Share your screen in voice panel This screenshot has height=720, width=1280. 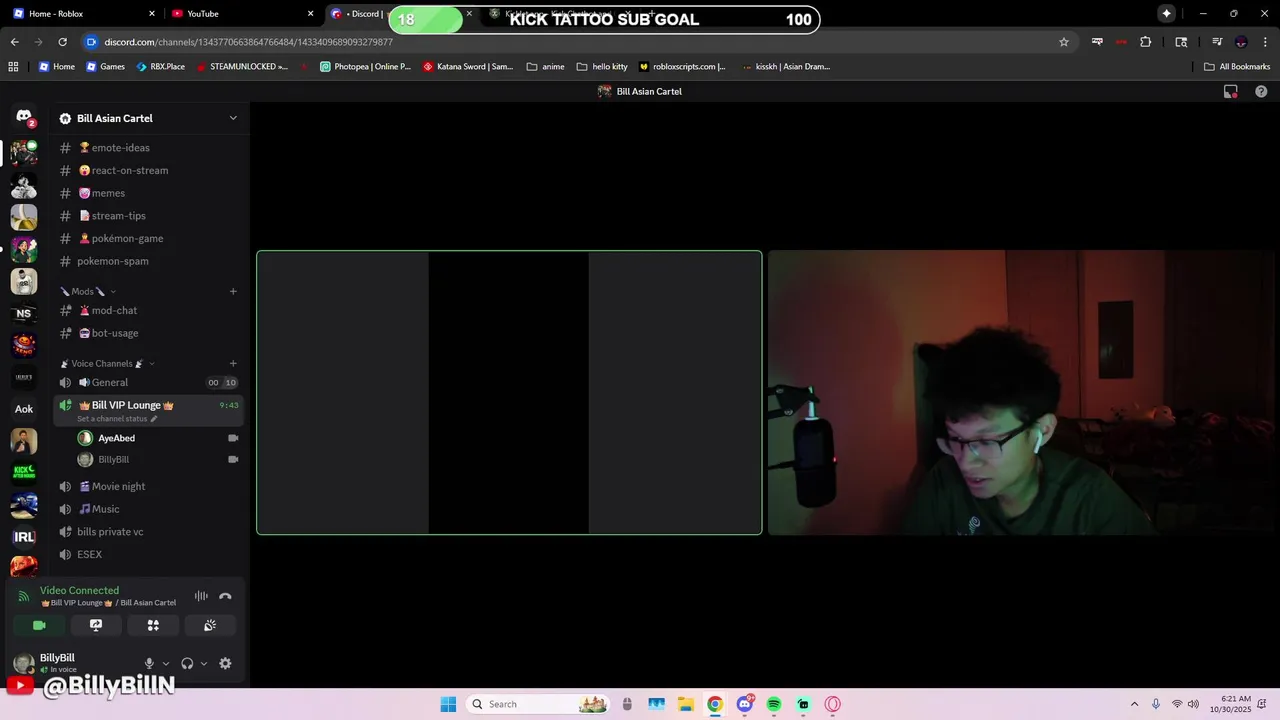[96, 625]
